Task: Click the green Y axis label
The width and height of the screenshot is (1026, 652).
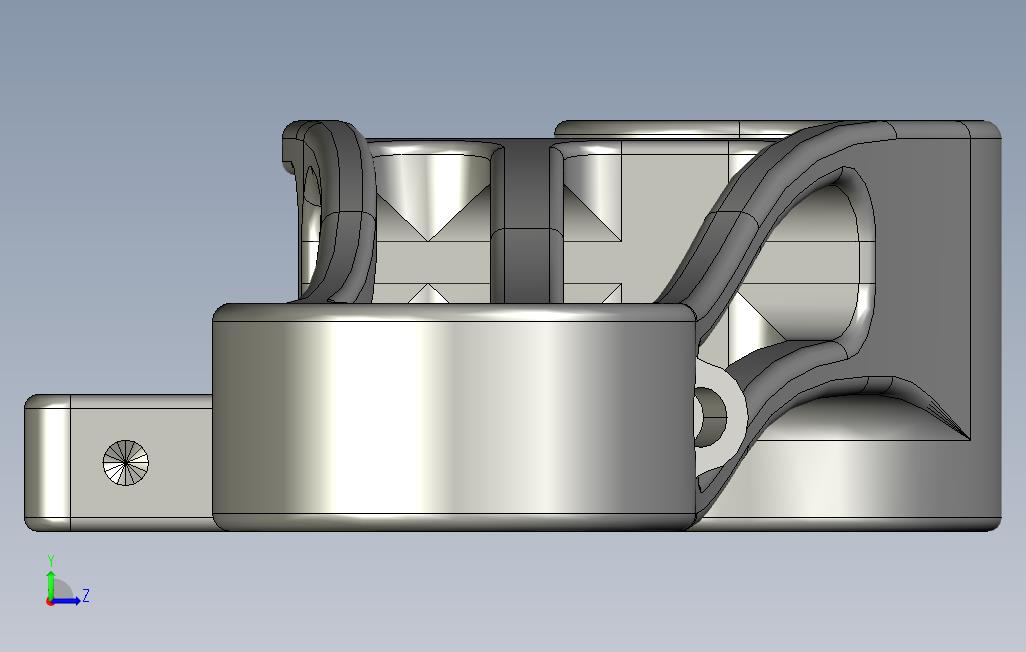Action: click(x=50, y=561)
